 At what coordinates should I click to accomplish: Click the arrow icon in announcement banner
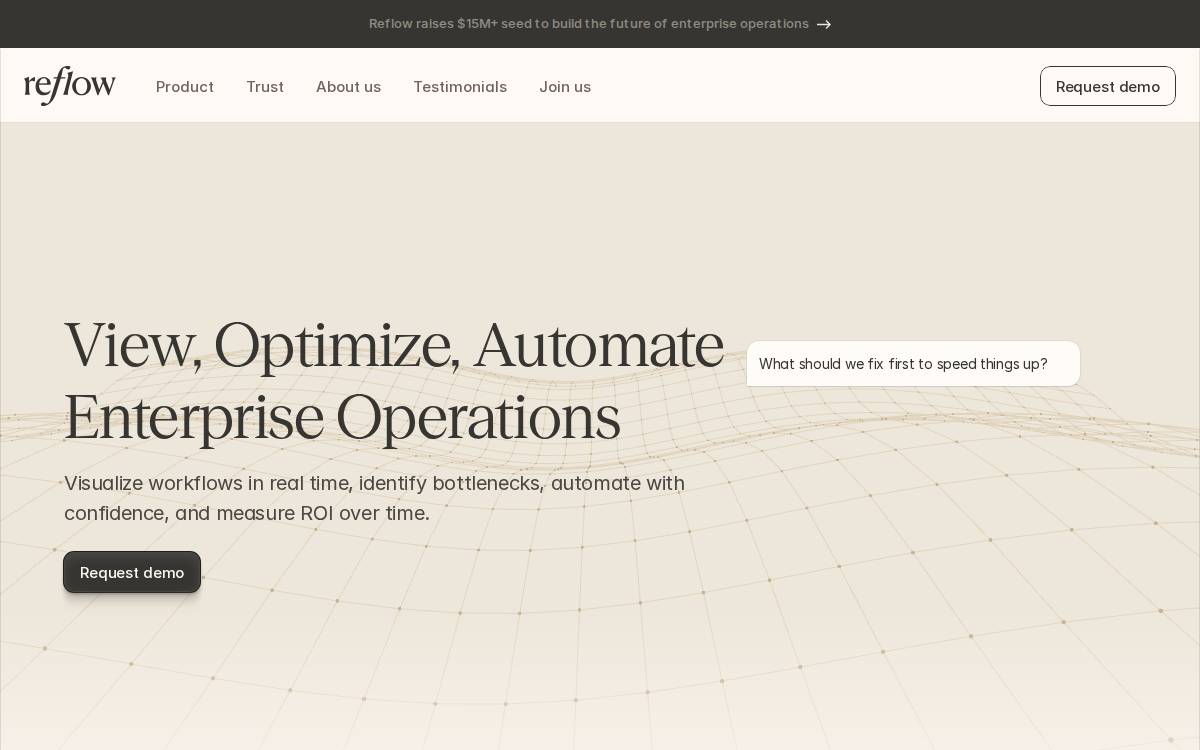[x=824, y=24]
